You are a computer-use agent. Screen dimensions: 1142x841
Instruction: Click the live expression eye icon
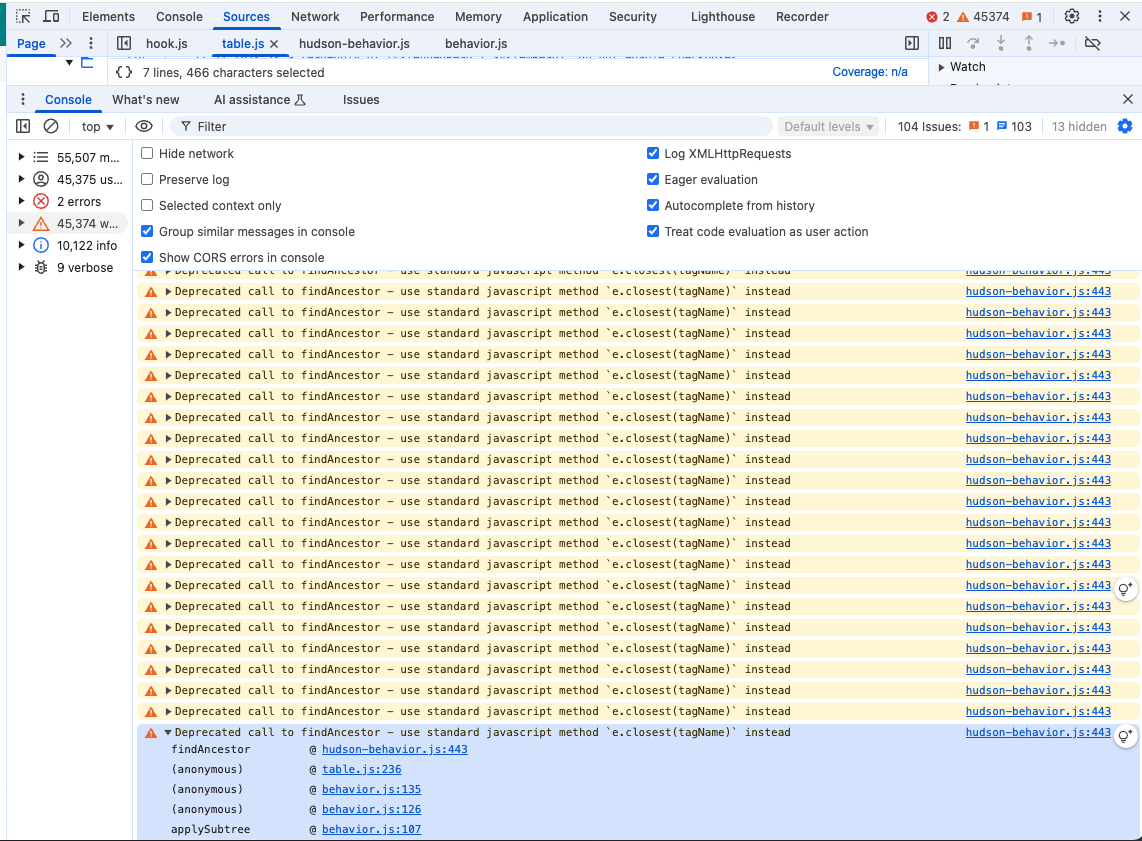pos(144,127)
